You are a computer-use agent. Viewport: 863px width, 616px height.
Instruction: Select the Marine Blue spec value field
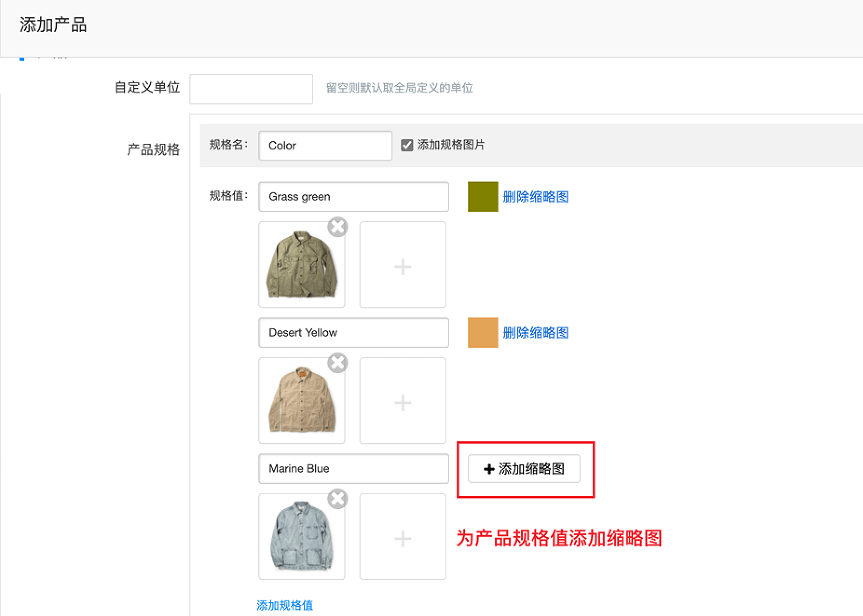pos(352,468)
